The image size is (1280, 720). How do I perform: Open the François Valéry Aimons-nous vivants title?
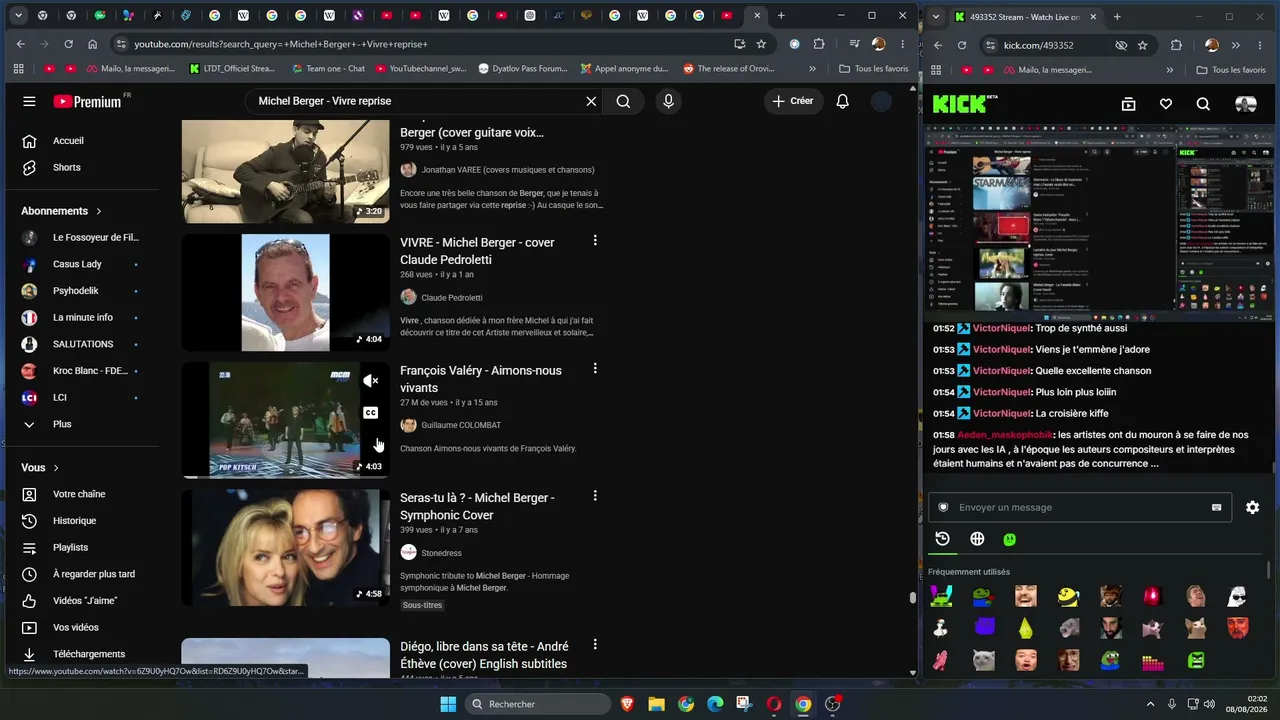(481, 379)
